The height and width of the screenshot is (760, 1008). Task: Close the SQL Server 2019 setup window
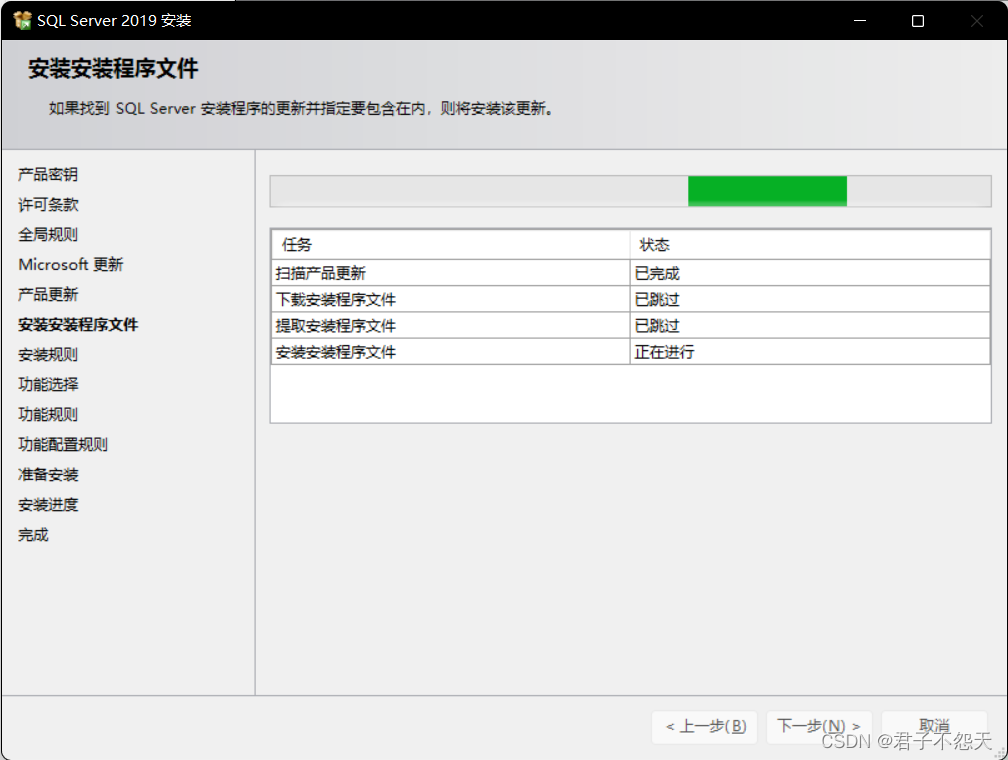[976, 21]
